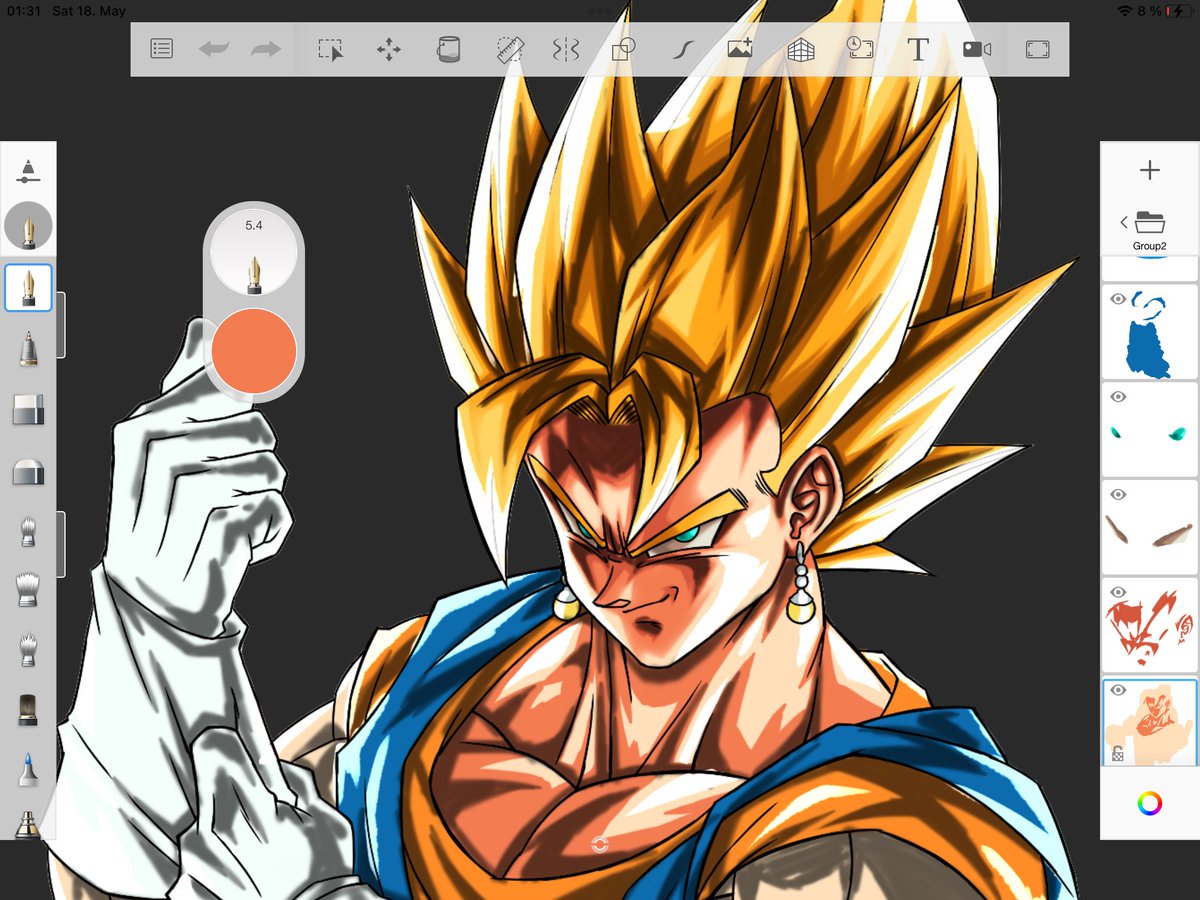Viewport: 1200px width, 900px height.
Task: Select the small round bristle brush
Action: (29, 531)
